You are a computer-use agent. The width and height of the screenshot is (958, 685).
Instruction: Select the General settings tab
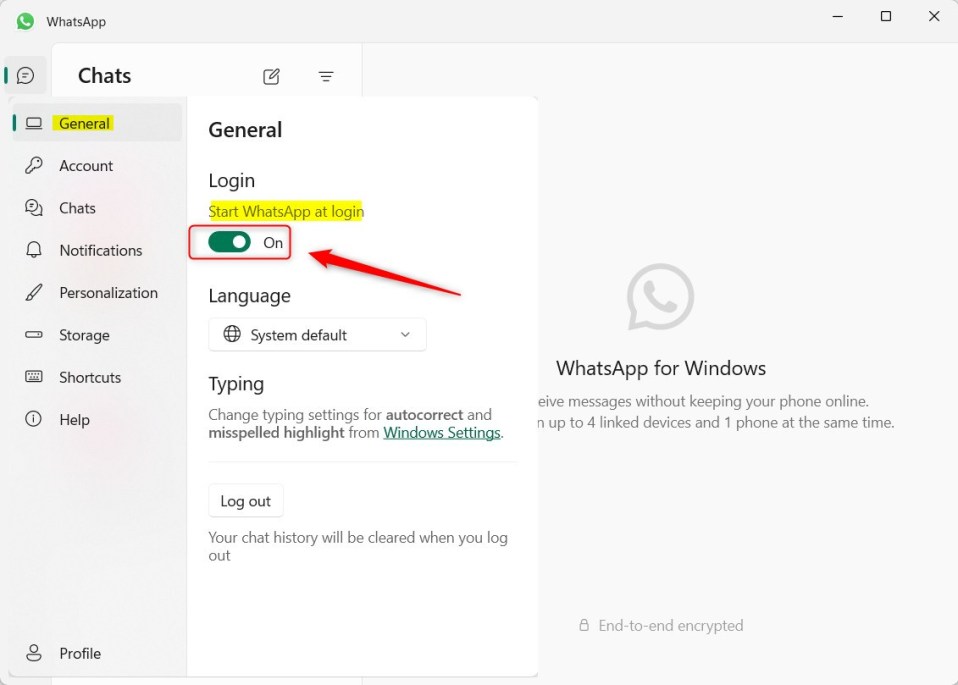pyautogui.click(x=97, y=123)
